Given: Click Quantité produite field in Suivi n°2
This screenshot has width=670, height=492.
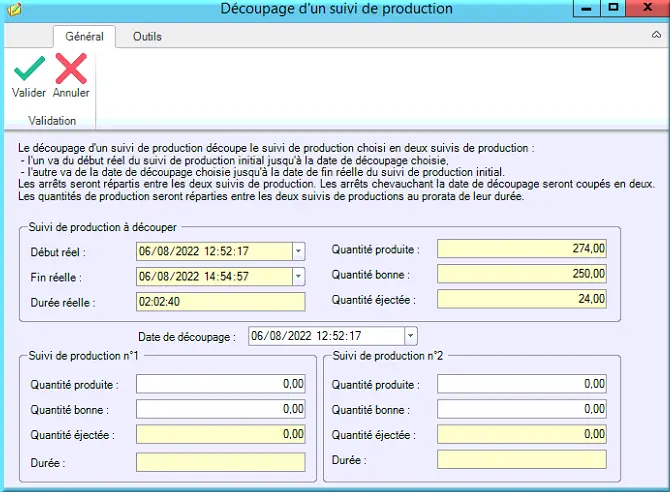Looking at the screenshot, I should 522,384.
